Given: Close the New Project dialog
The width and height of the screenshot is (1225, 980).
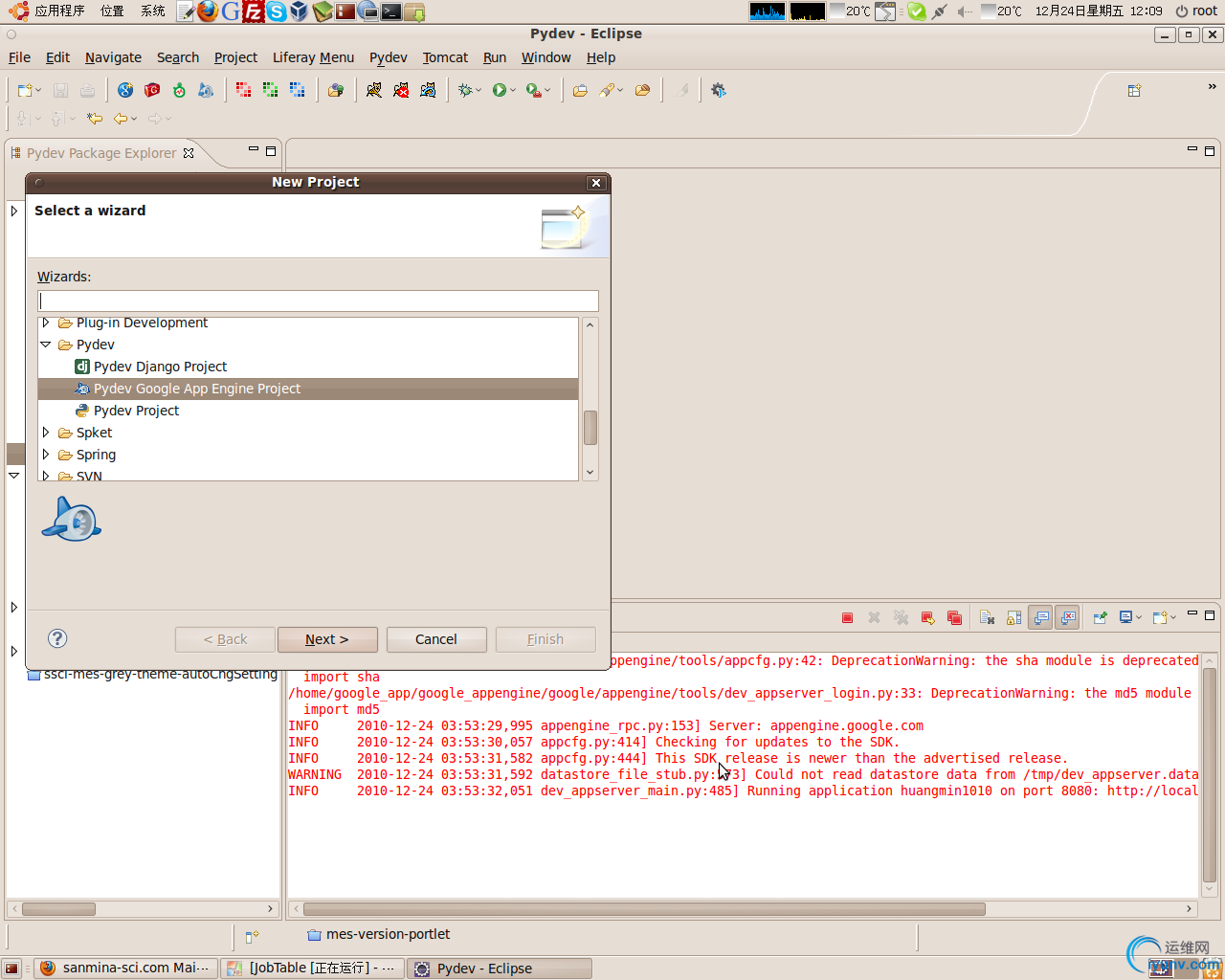Looking at the screenshot, I should coord(596,183).
